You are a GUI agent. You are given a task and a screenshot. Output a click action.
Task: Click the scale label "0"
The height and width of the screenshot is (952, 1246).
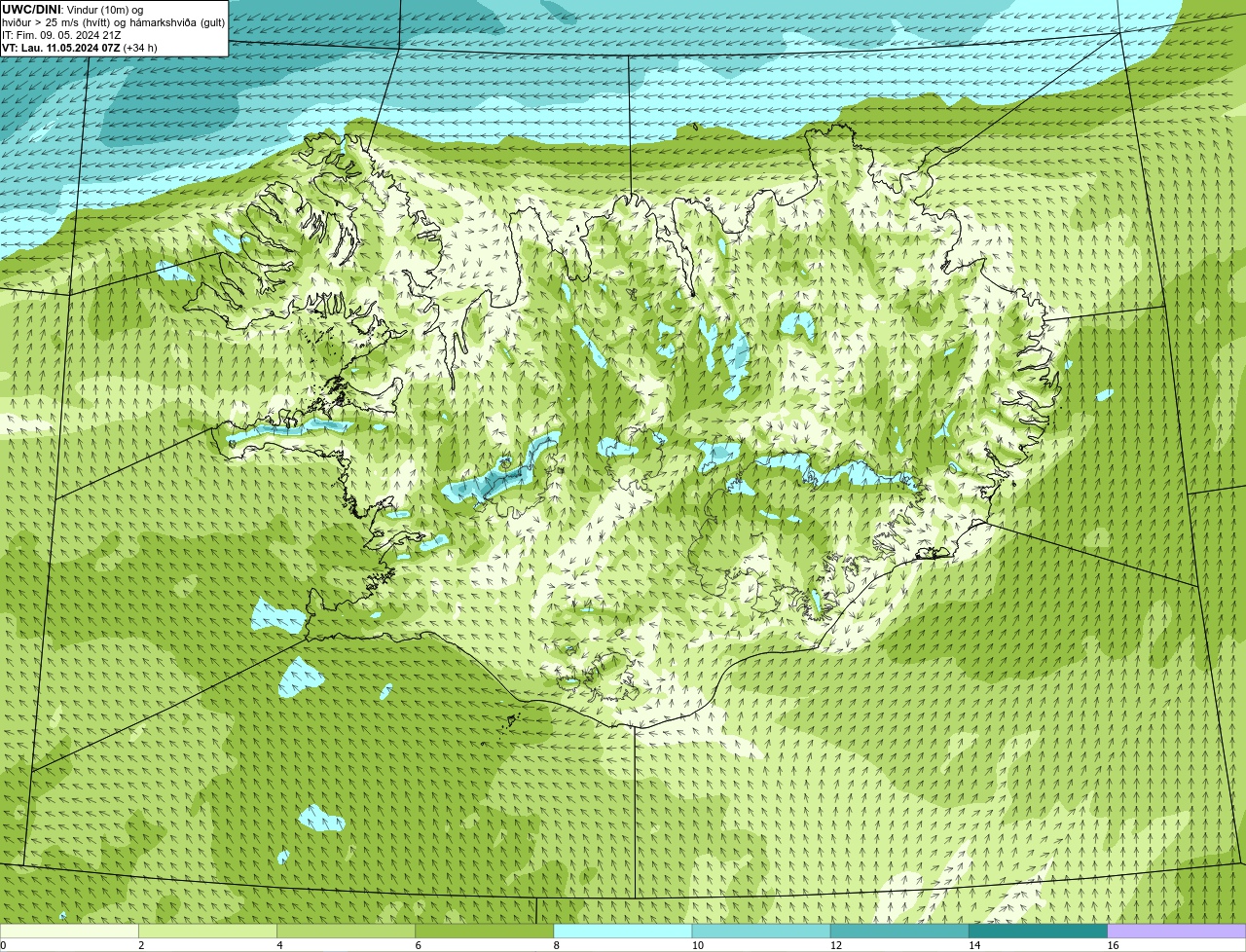coord(3,945)
